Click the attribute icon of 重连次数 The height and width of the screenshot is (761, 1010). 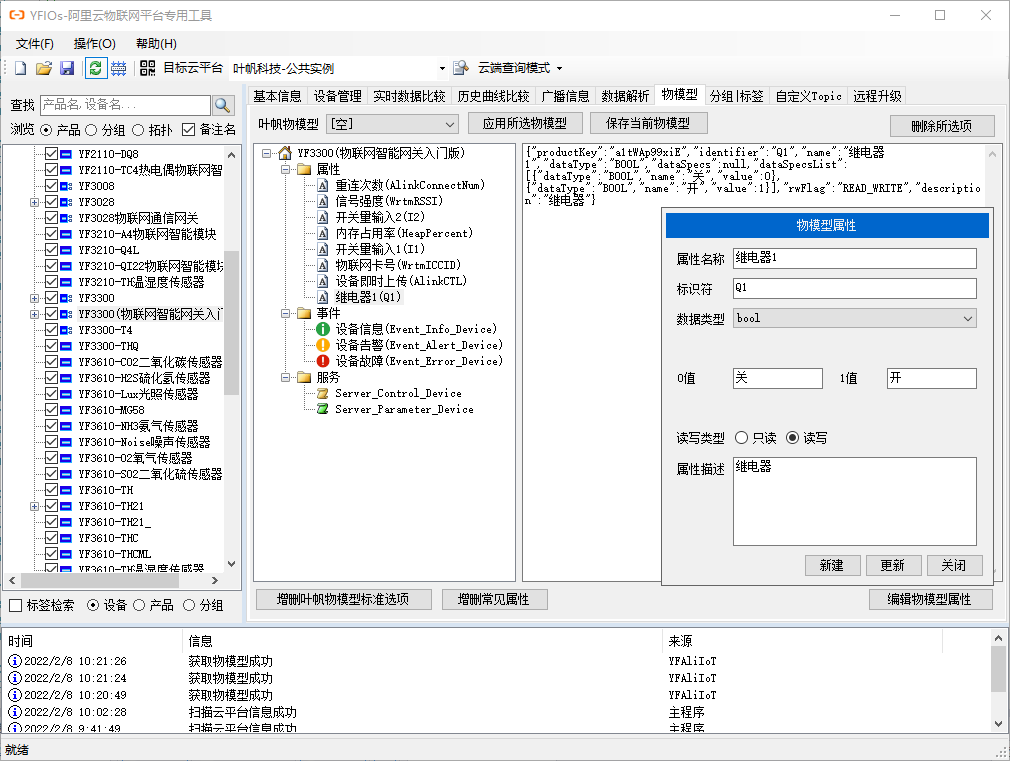323,186
